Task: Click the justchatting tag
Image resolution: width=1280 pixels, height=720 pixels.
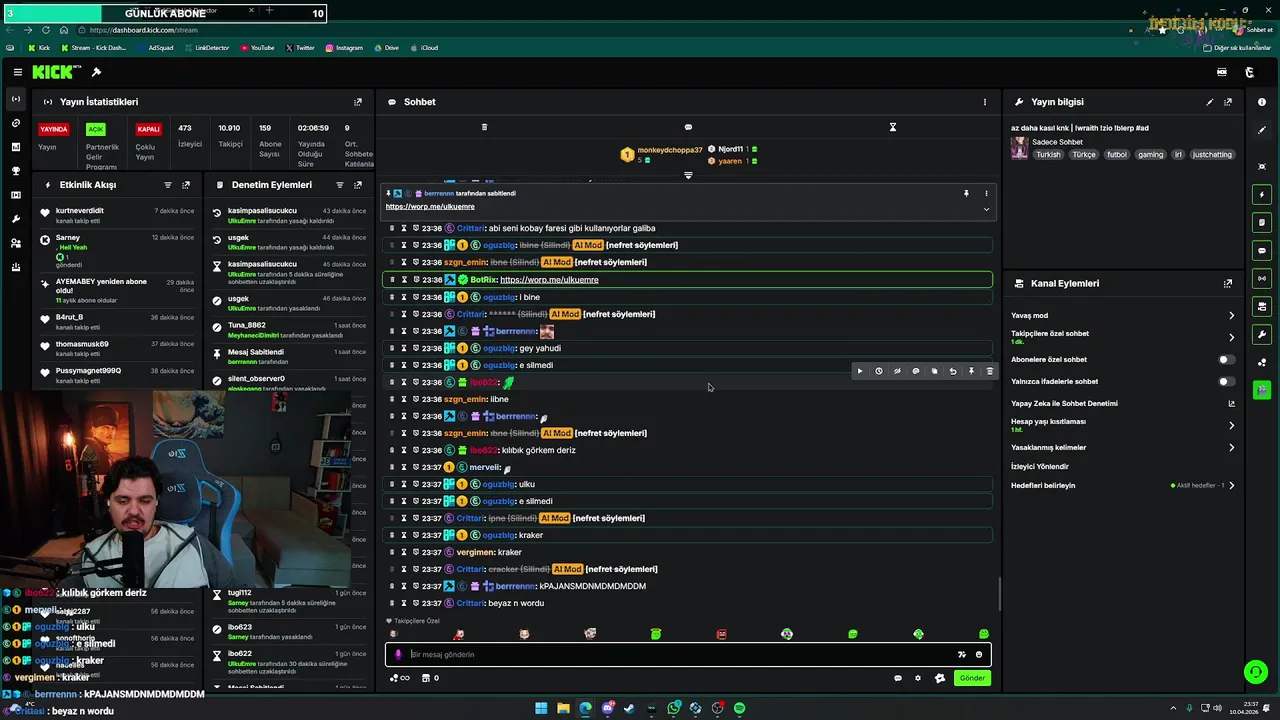Action: 1212,155
